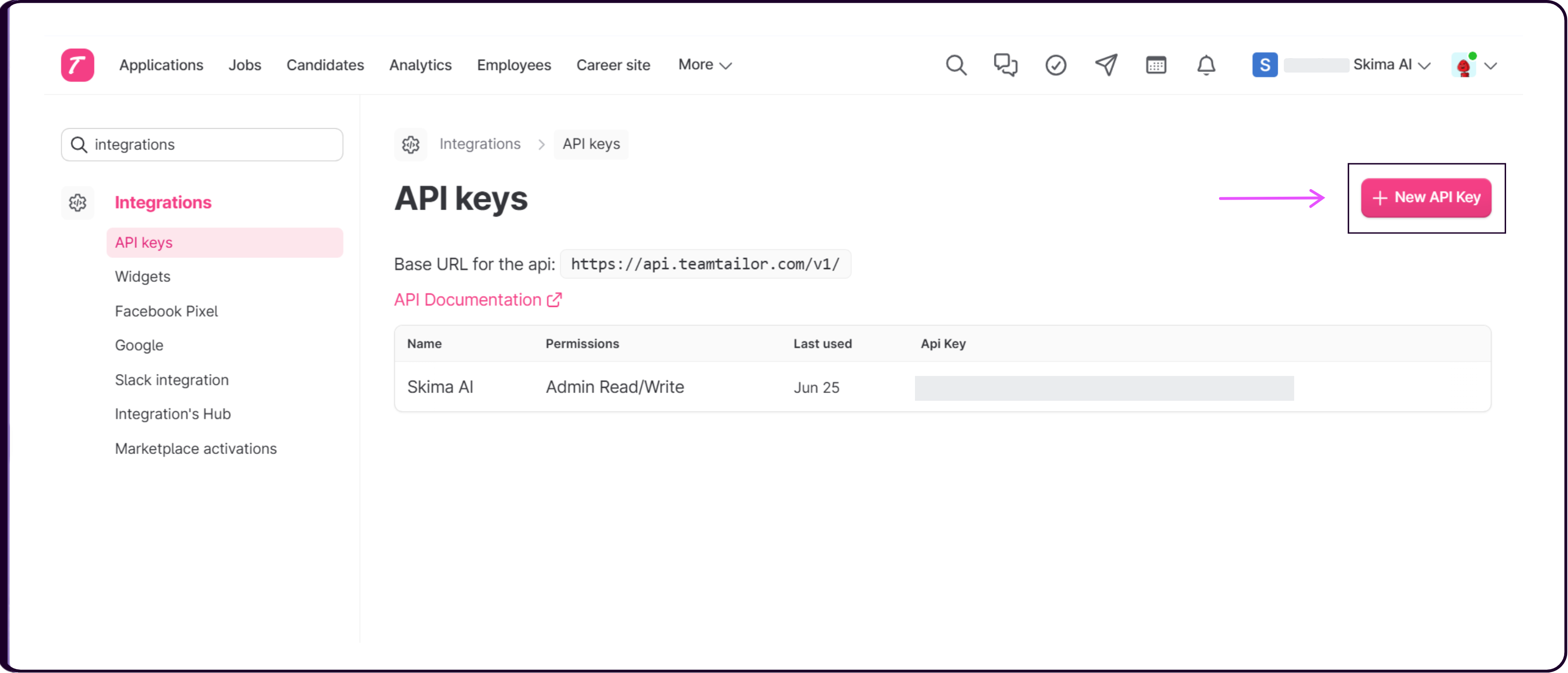The image size is (1568, 673).
Task: Go to Career site
Action: point(613,65)
